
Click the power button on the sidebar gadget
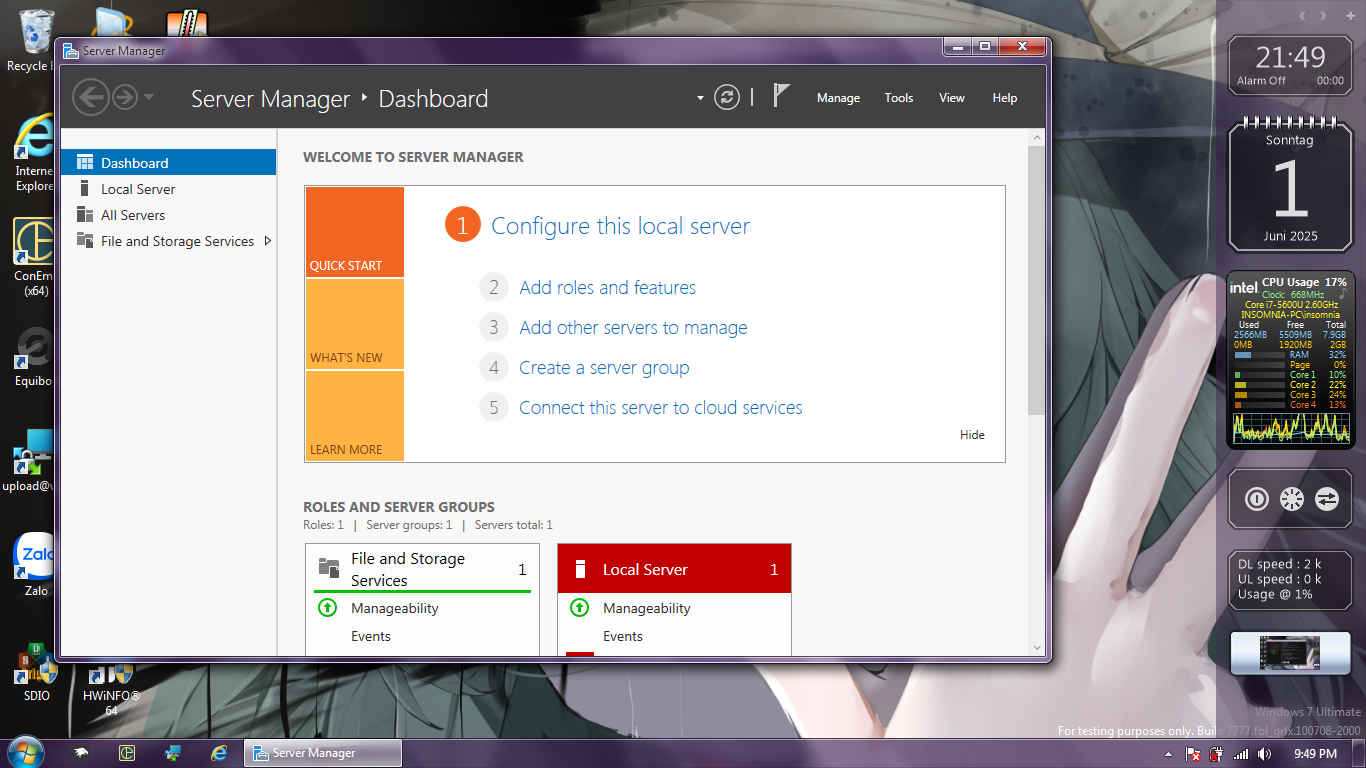1257,498
